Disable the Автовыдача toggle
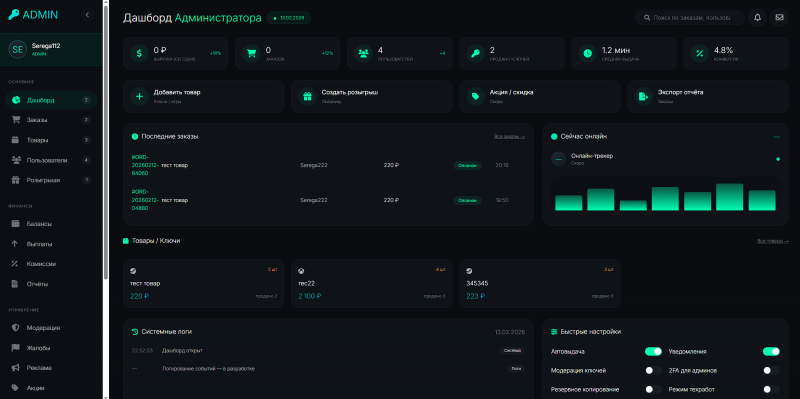Screen dimensions: 800x399 tap(653, 352)
